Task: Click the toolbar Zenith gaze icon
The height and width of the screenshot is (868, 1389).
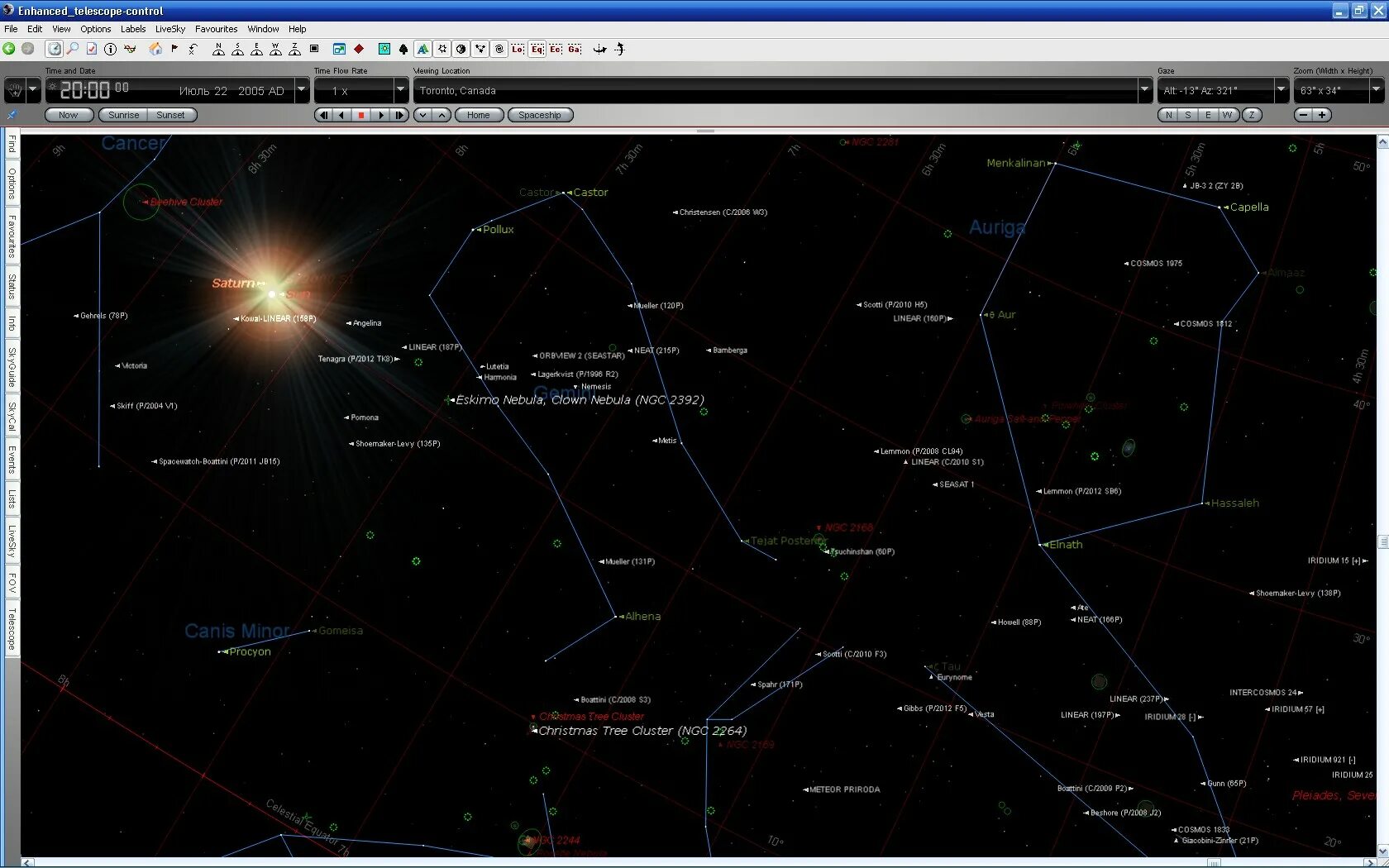Action: click(294, 49)
